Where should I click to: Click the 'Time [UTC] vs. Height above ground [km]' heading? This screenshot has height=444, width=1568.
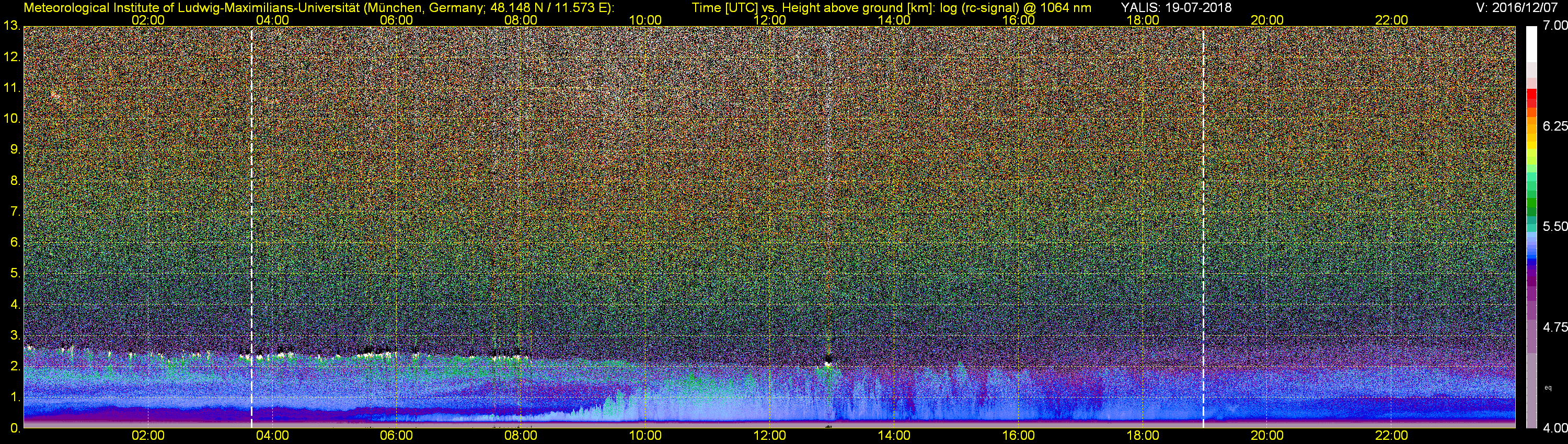[813, 7]
